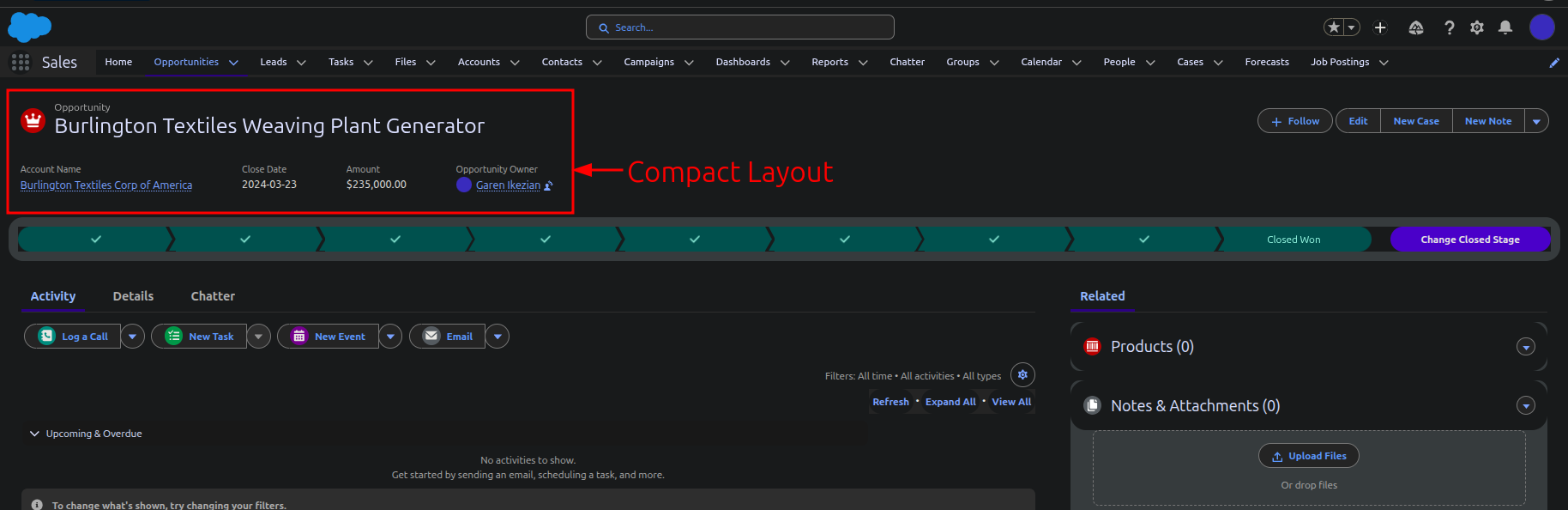Open the Forecasts navigation tab

pos(1267,62)
